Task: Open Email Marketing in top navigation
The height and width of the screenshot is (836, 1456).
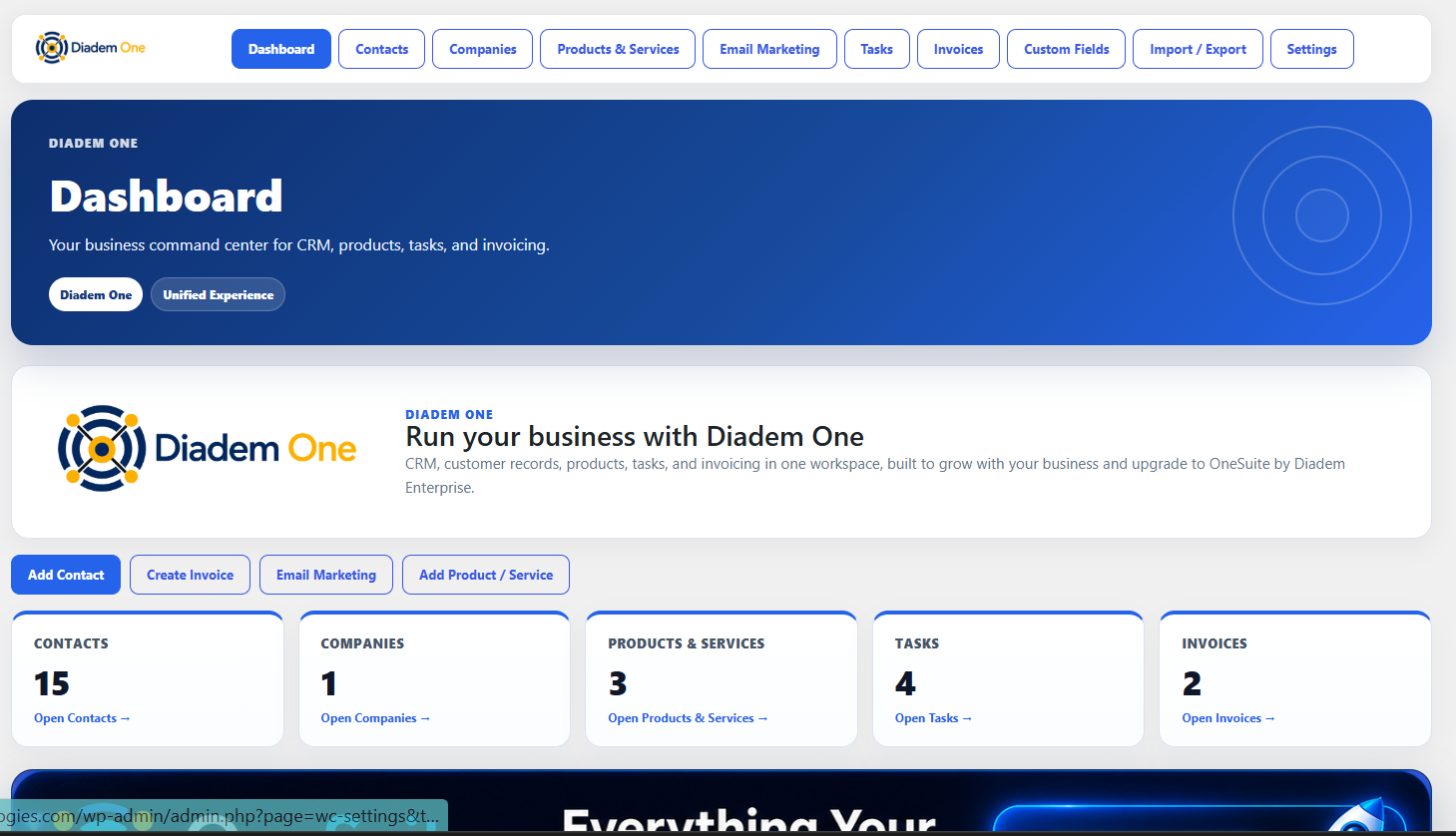Action: tap(769, 49)
